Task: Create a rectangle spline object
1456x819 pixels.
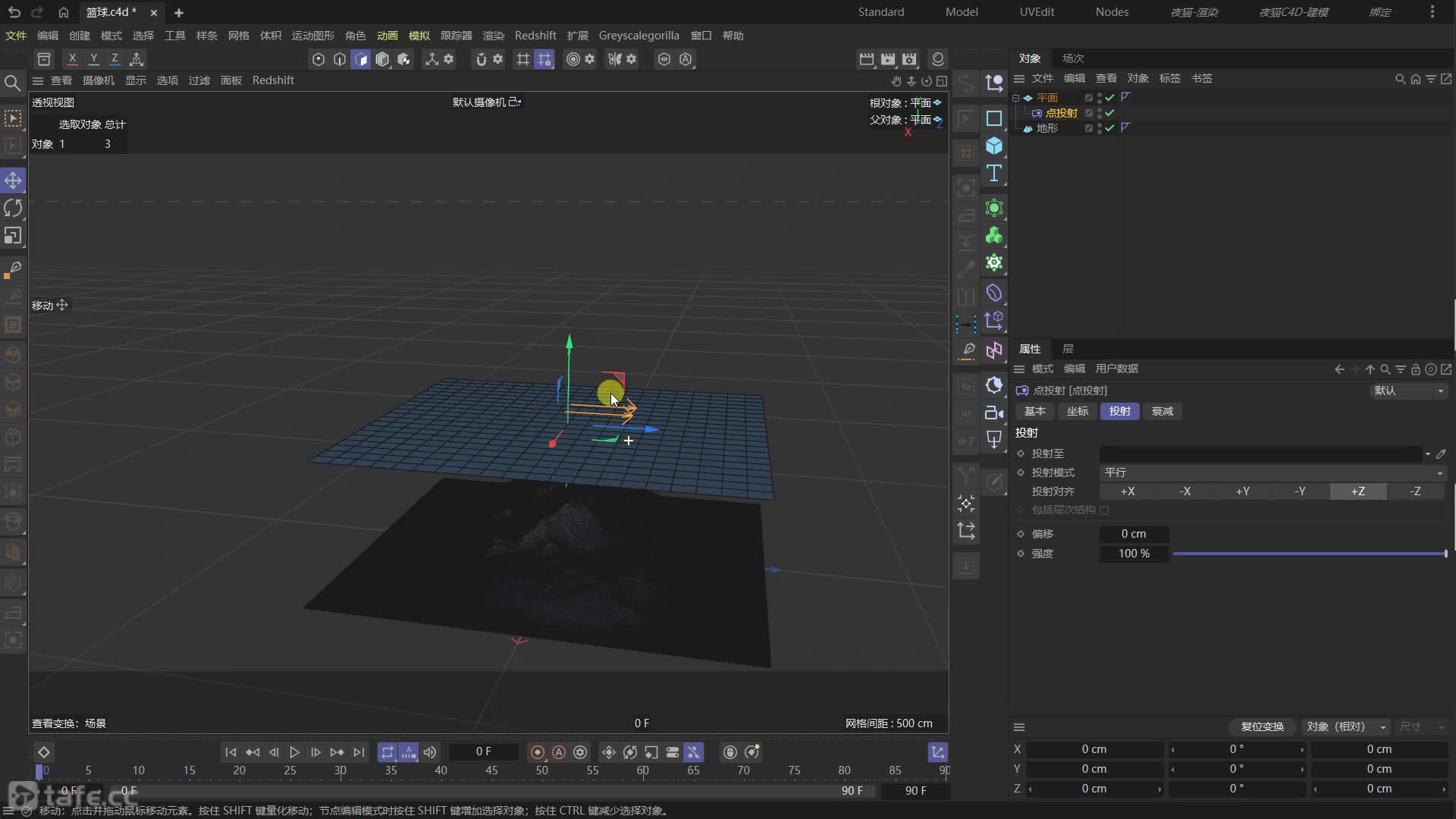Action: 994,118
